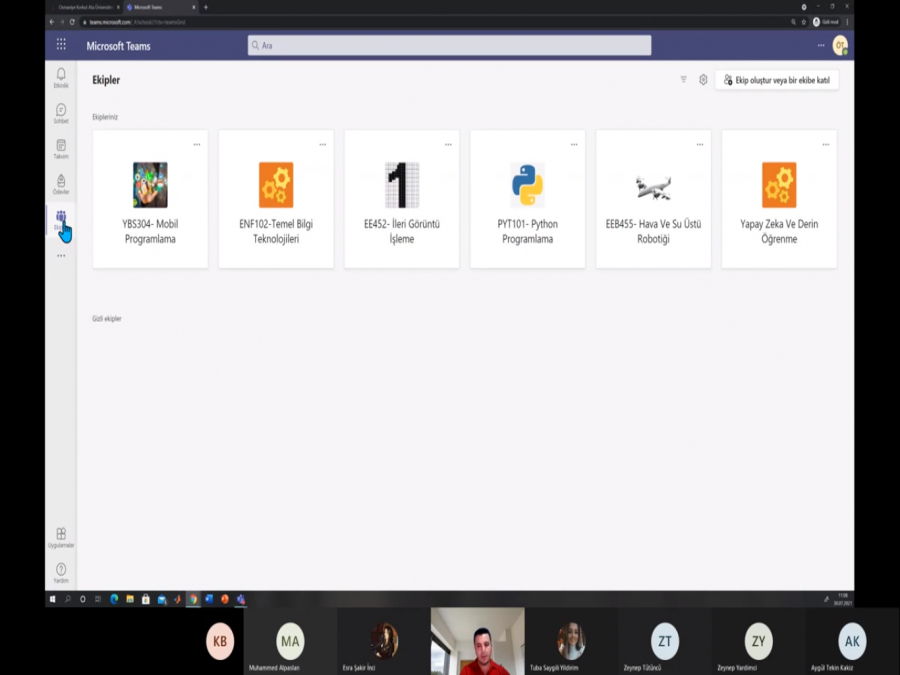Open EEB455- Hava Ve Su Üstü Robotiği team
Screen dimensions: 900x675
pos(653,199)
